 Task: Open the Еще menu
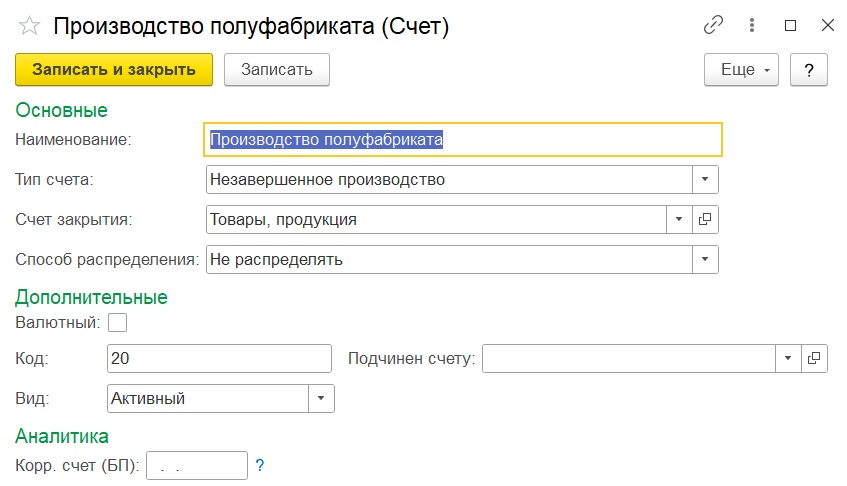point(741,70)
